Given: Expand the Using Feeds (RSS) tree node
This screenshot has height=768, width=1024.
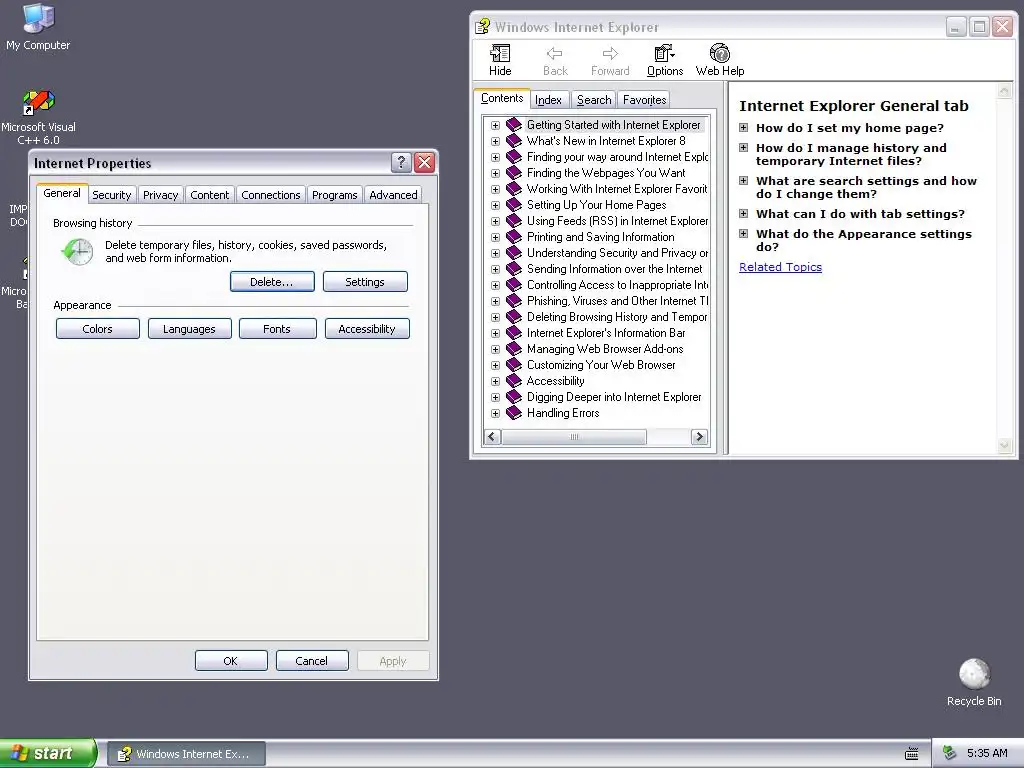Looking at the screenshot, I should tap(495, 221).
